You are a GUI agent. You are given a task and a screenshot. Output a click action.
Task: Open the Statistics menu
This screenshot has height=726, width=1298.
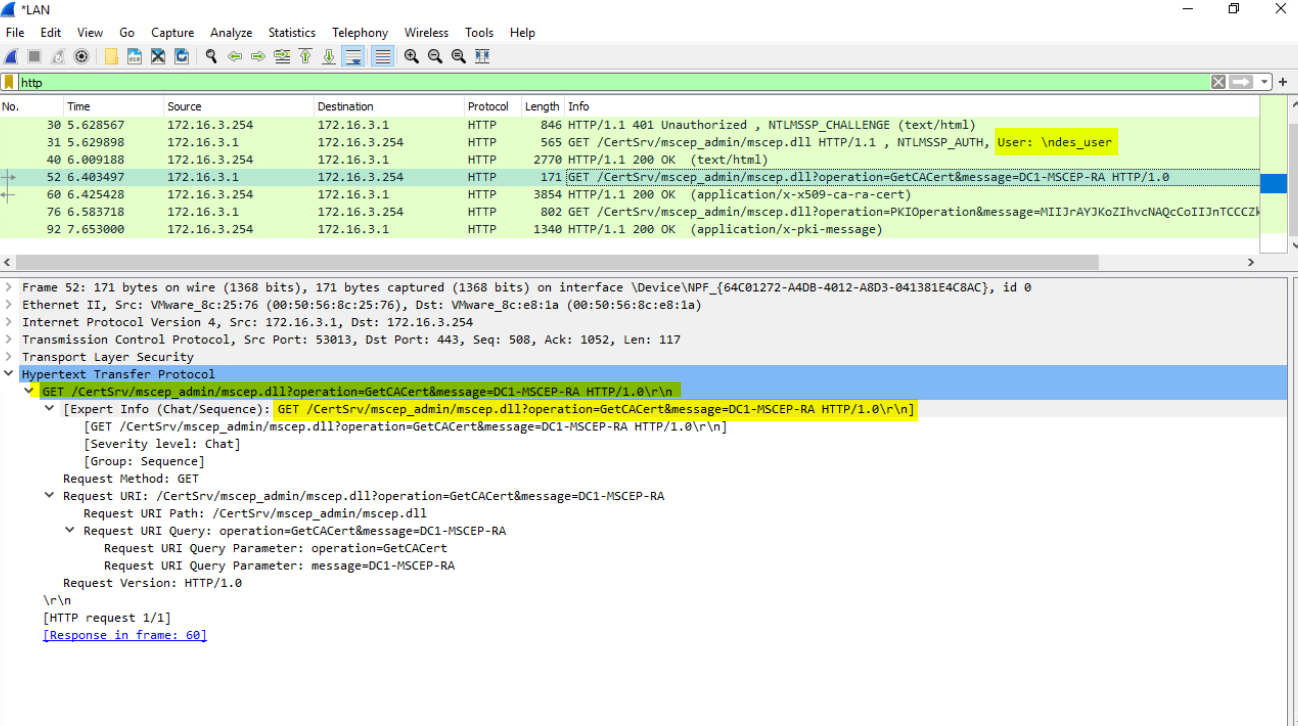[291, 32]
